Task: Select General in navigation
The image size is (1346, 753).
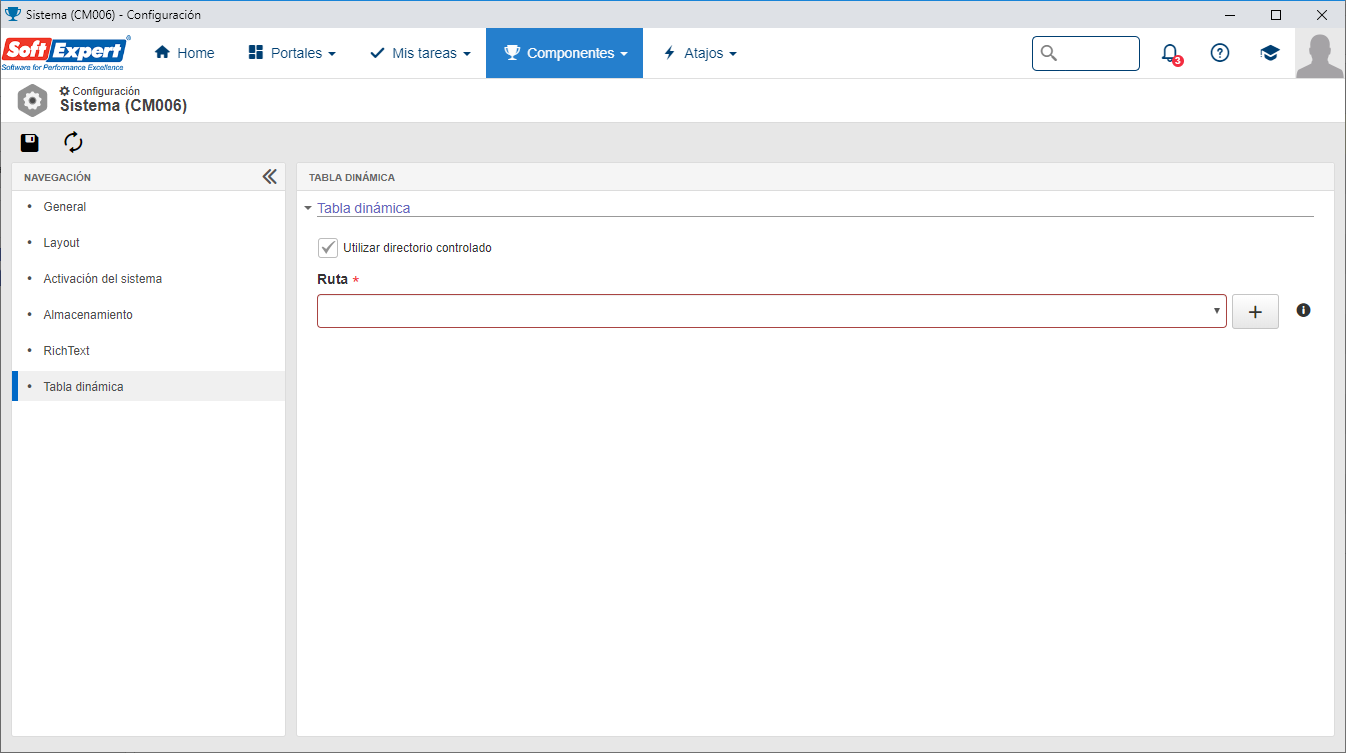Action: (149, 207)
